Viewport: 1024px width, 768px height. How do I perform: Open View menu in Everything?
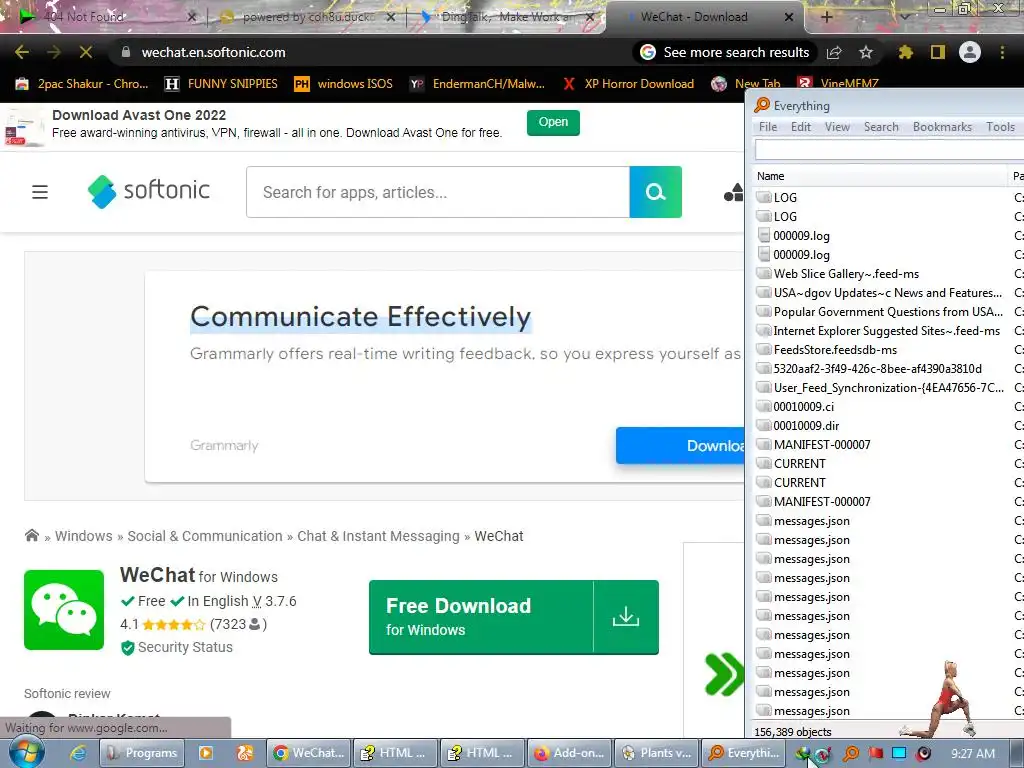tap(837, 127)
